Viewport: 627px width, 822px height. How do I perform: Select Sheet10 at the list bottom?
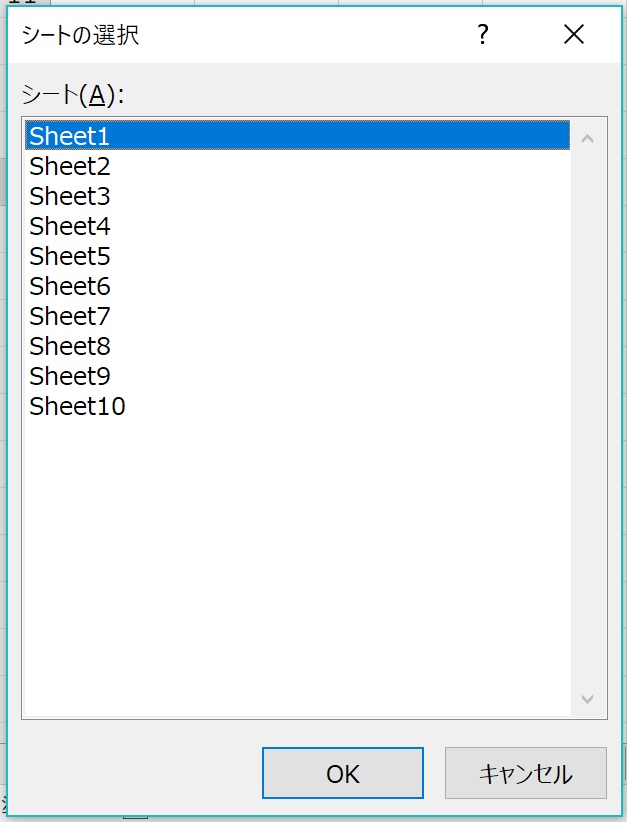coord(77,406)
